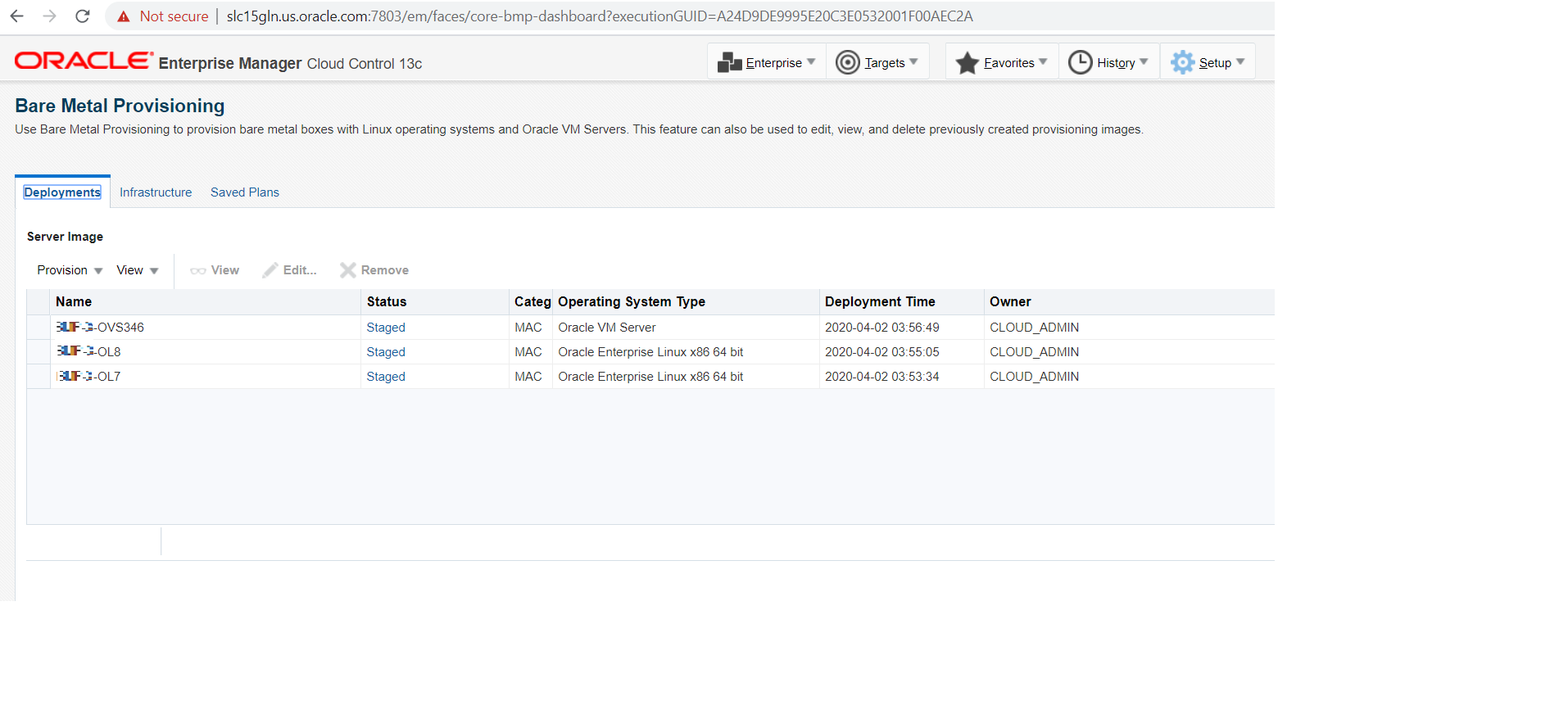
Task: Click row selector for OVS346 row
Action: pyautogui.click(x=39, y=328)
